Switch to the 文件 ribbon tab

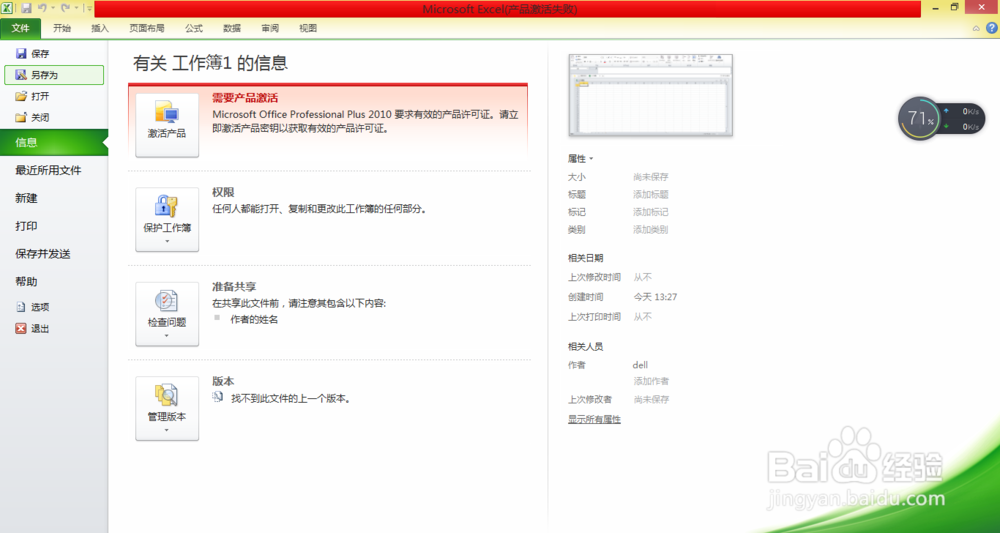point(20,28)
